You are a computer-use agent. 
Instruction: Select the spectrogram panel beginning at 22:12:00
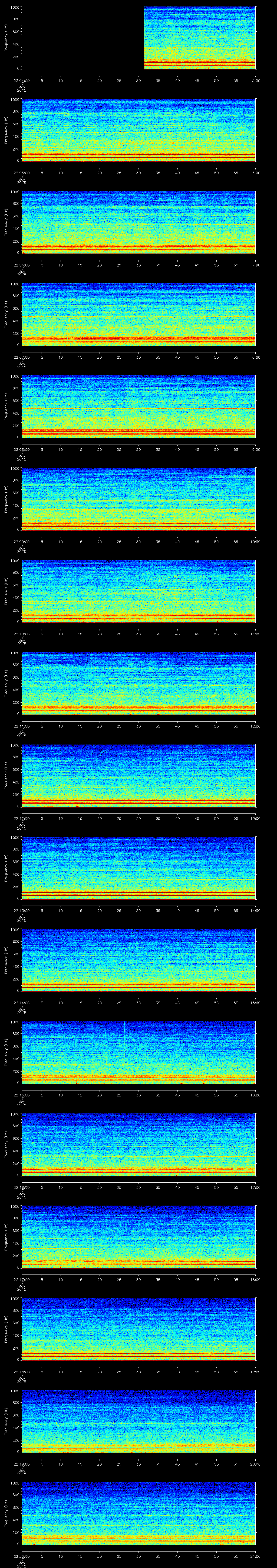pos(139,775)
